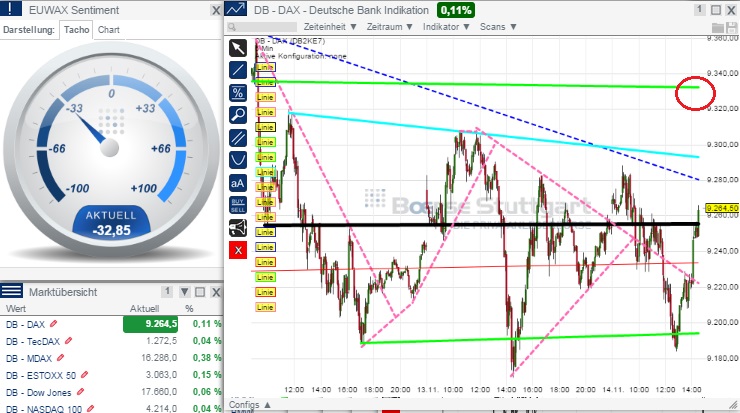The image size is (740, 413).
Task: Select the parallel channel lines tool
Action: (238, 138)
